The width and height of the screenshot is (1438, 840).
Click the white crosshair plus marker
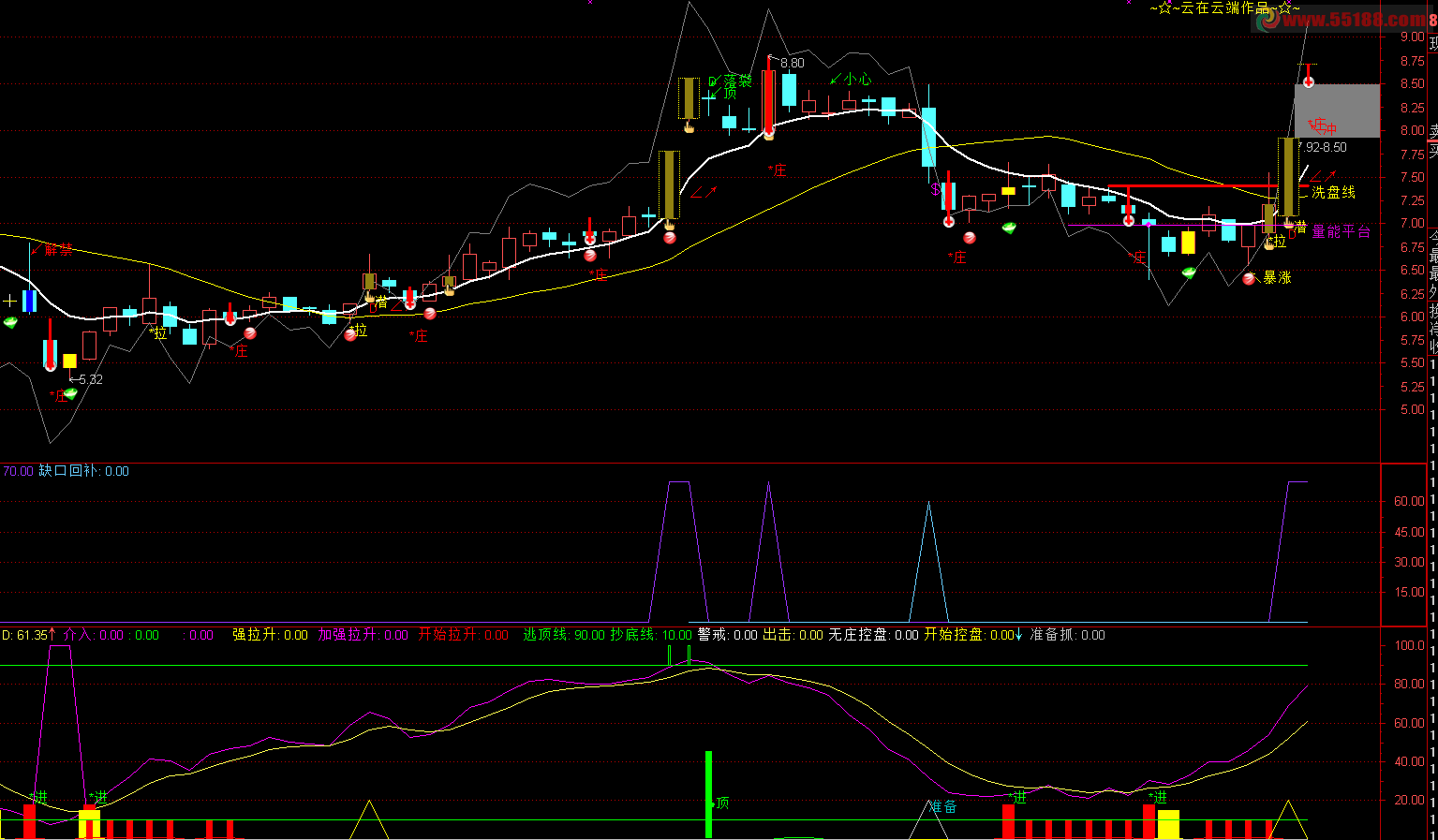[10, 301]
